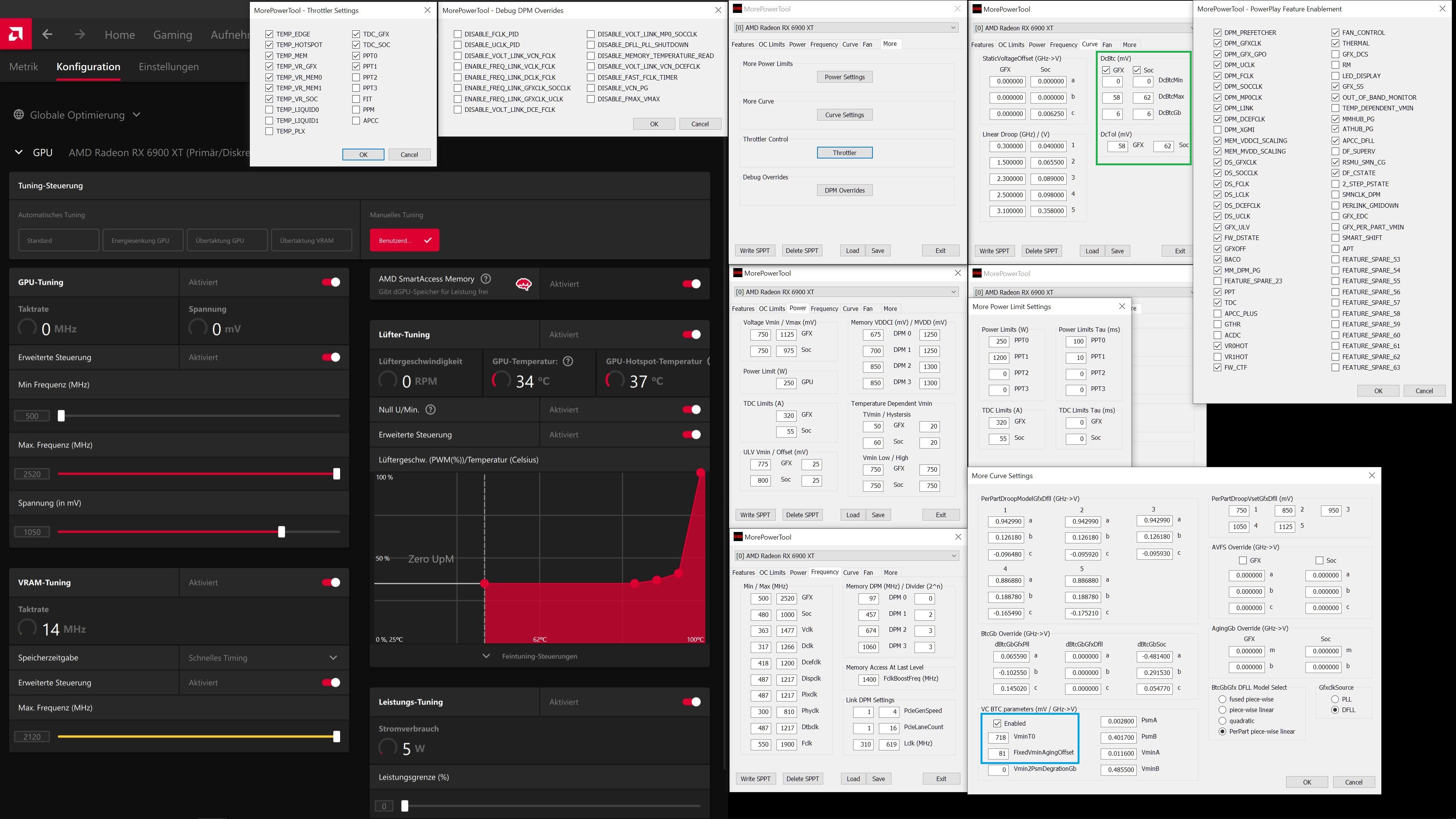Click Cancel in PowerPlay Feature Enablement
Image resolution: width=1456 pixels, height=819 pixels.
click(x=1424, y=391)
